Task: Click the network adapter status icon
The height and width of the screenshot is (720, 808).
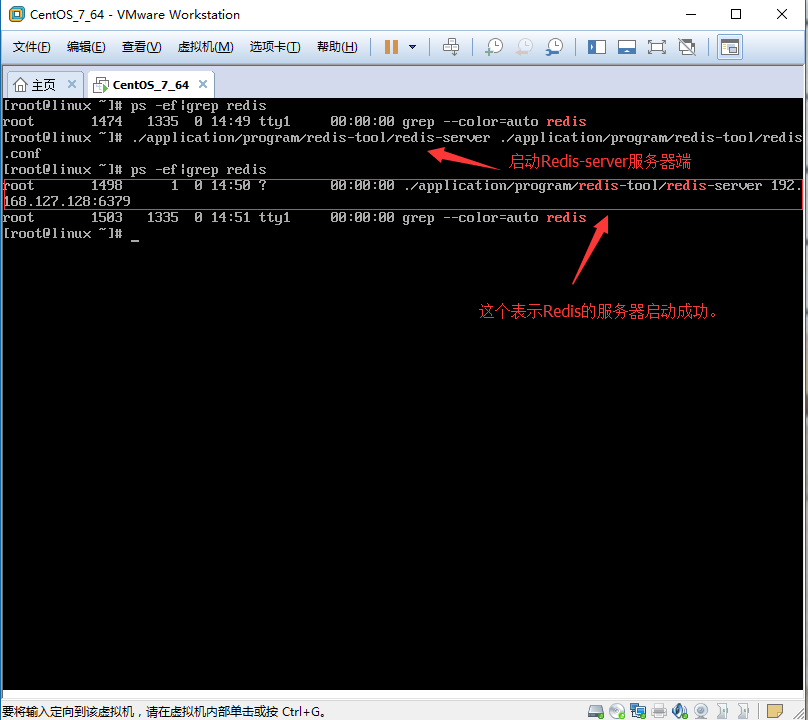Action: [638, 711]
